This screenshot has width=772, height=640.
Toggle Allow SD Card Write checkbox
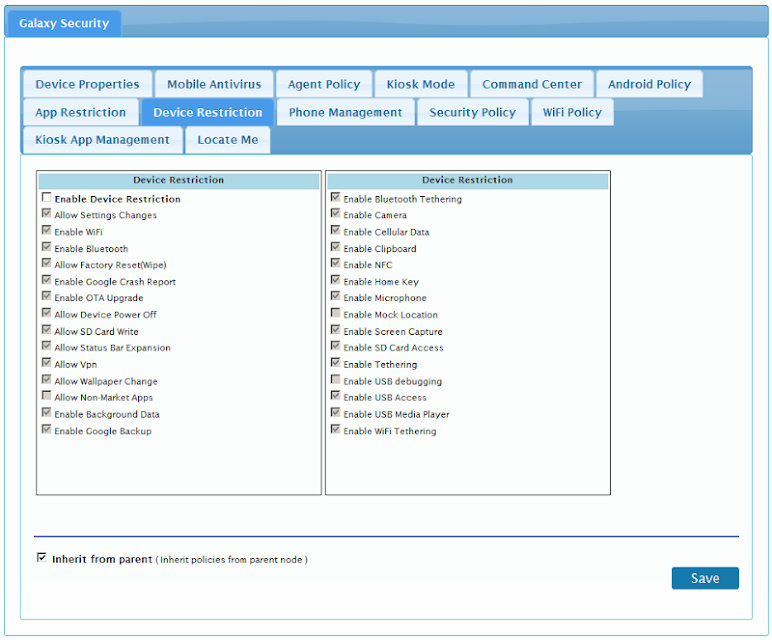tap(47, 329)
